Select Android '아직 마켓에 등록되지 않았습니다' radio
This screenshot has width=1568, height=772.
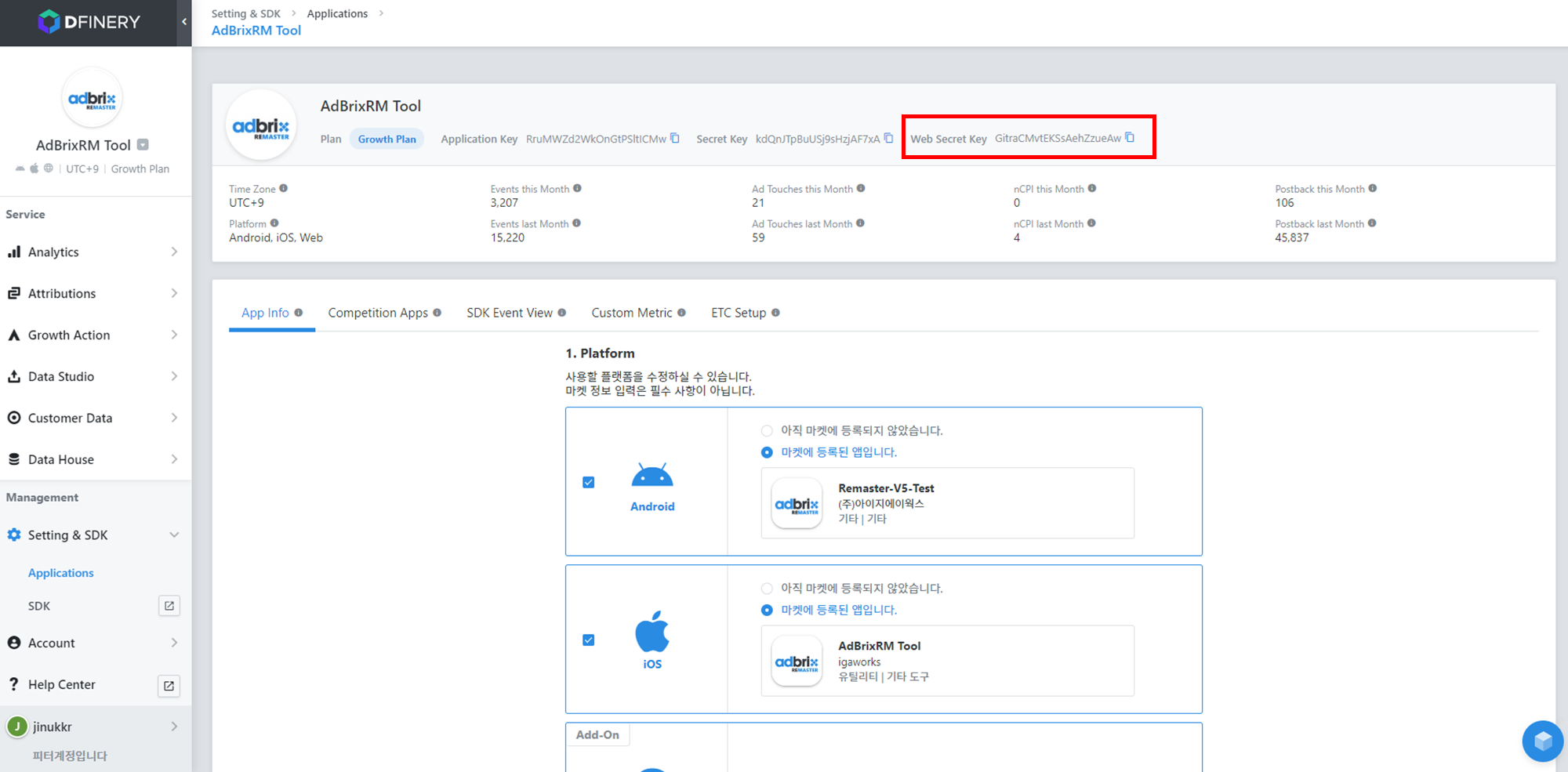[767, 430]
